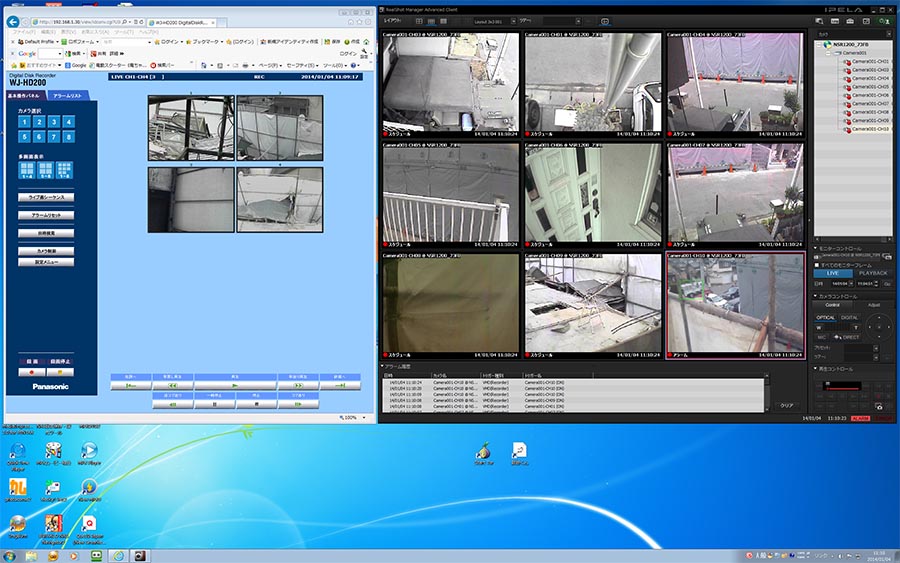Image resolution: width=900 pixels, height=563 pixels.
Task: Toggle the all monitor frames checkbox
Action: point(816,264)
